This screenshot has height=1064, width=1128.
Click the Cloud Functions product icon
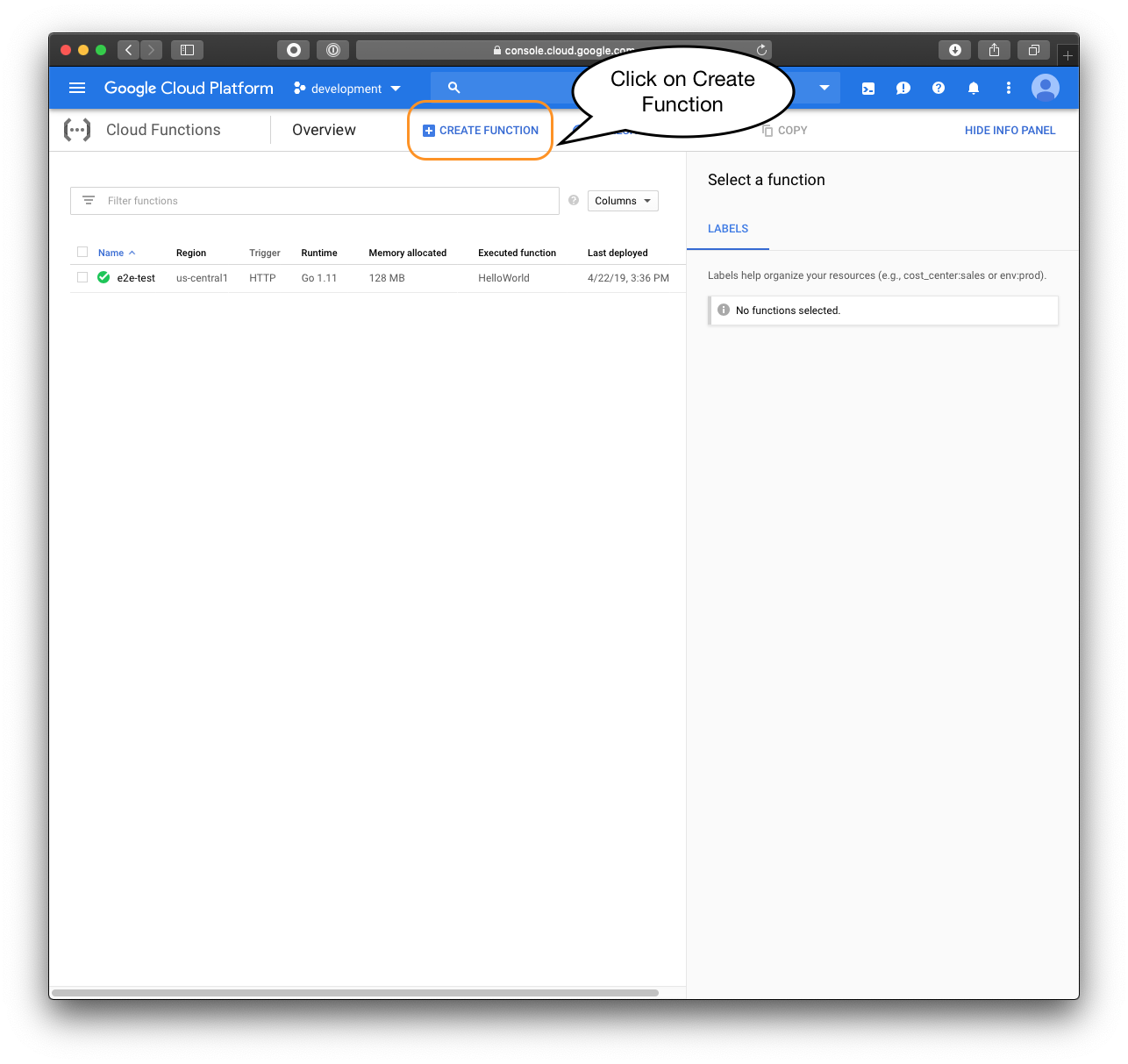(x=77, y=130)
